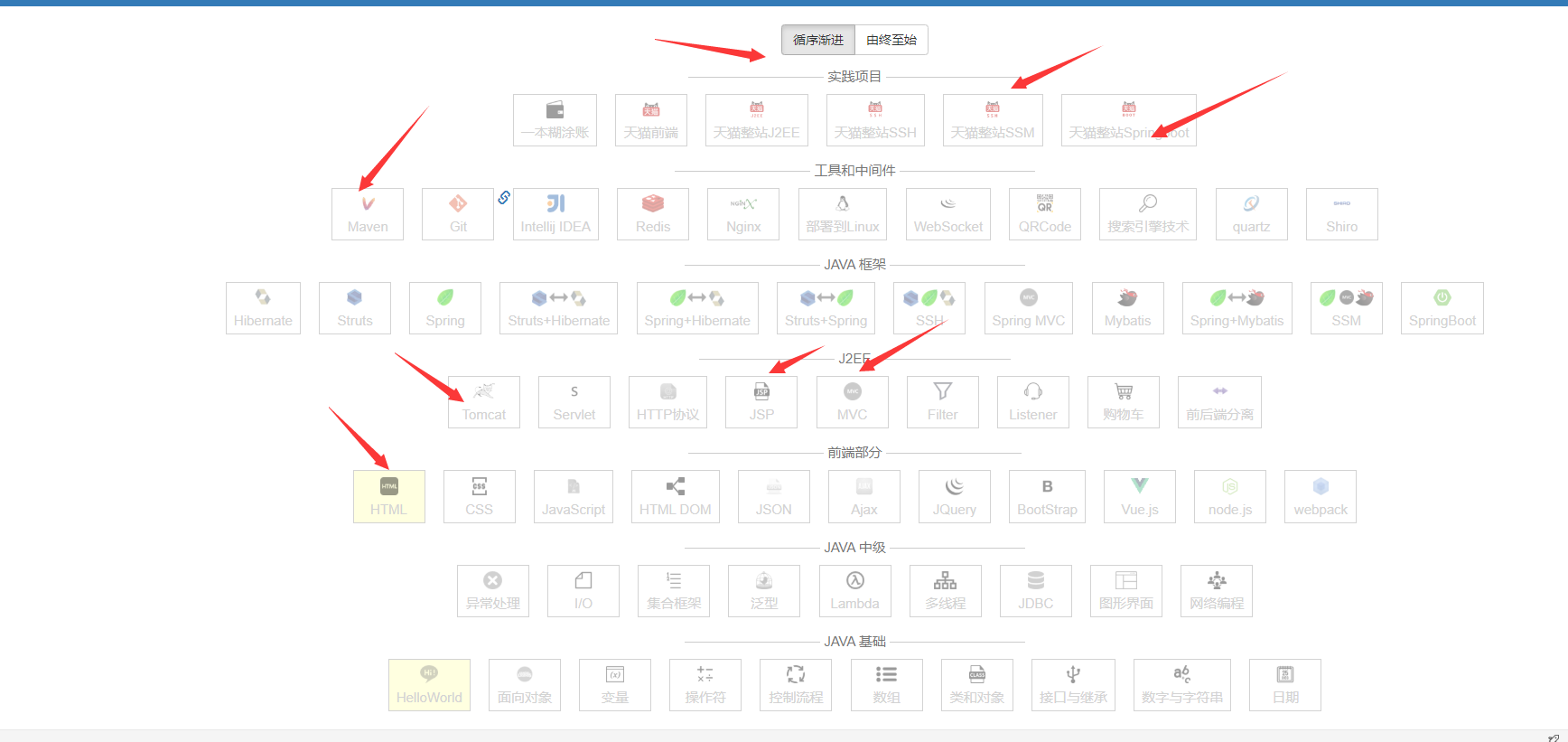Open the Struts+Hibernate card
1568x742 pixels.
(559, 308)
